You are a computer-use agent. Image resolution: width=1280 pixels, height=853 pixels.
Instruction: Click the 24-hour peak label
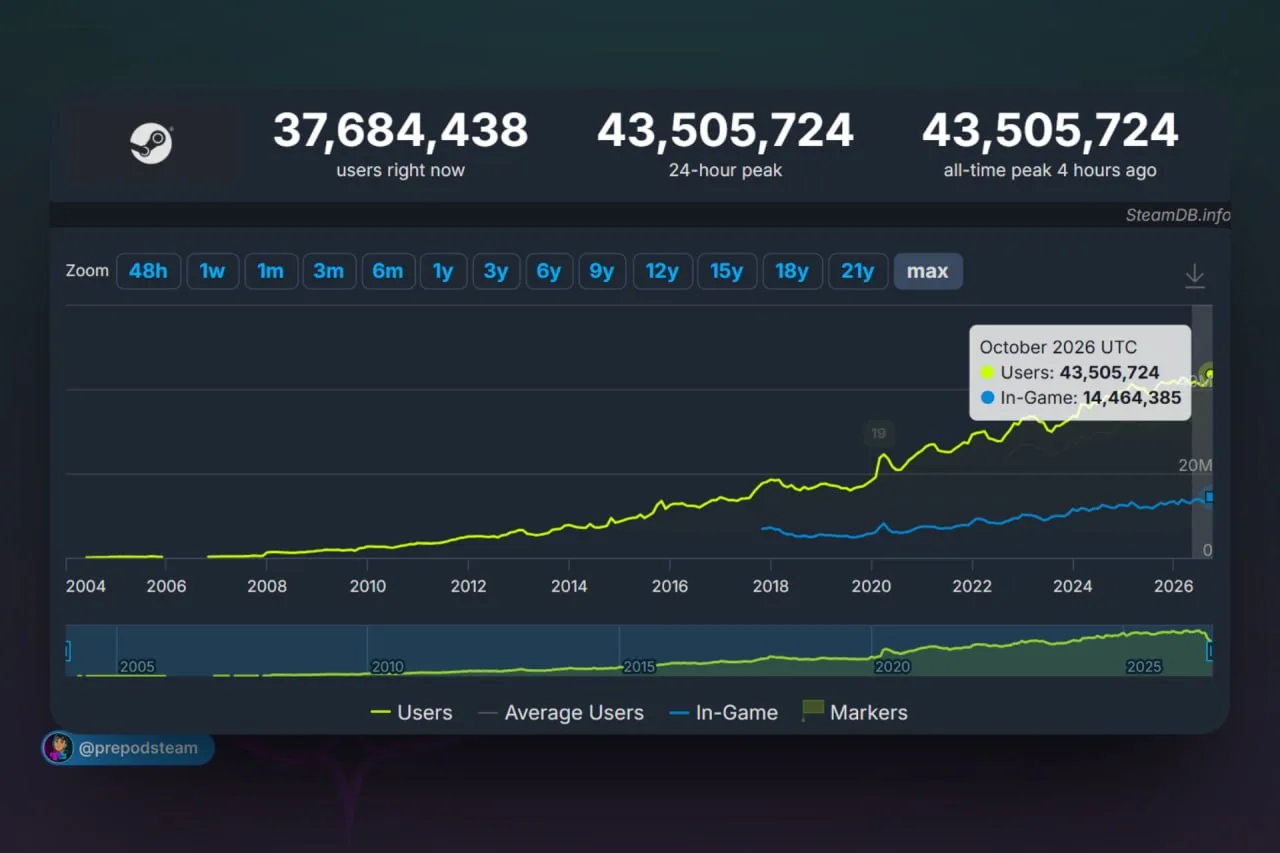tap(726, 171)
